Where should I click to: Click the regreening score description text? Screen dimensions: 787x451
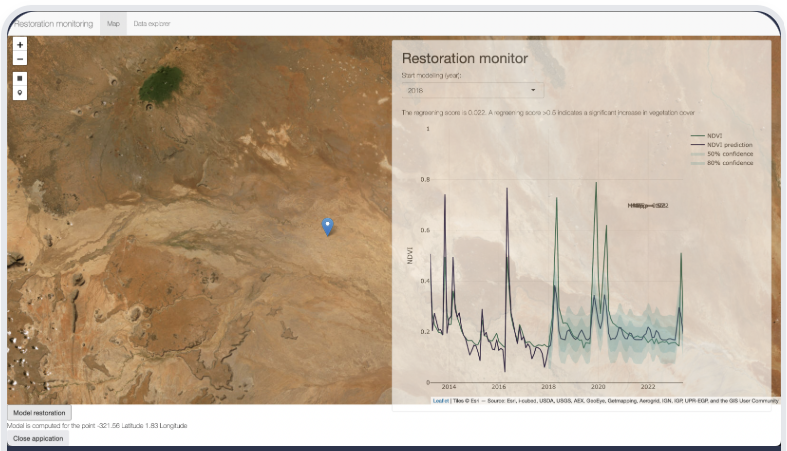548,113
